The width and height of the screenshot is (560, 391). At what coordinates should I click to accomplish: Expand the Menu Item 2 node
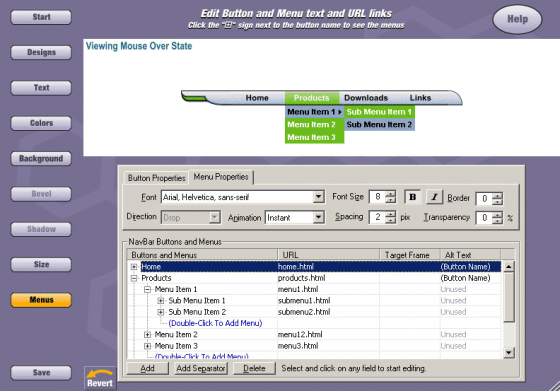click(x=148, y=335)
